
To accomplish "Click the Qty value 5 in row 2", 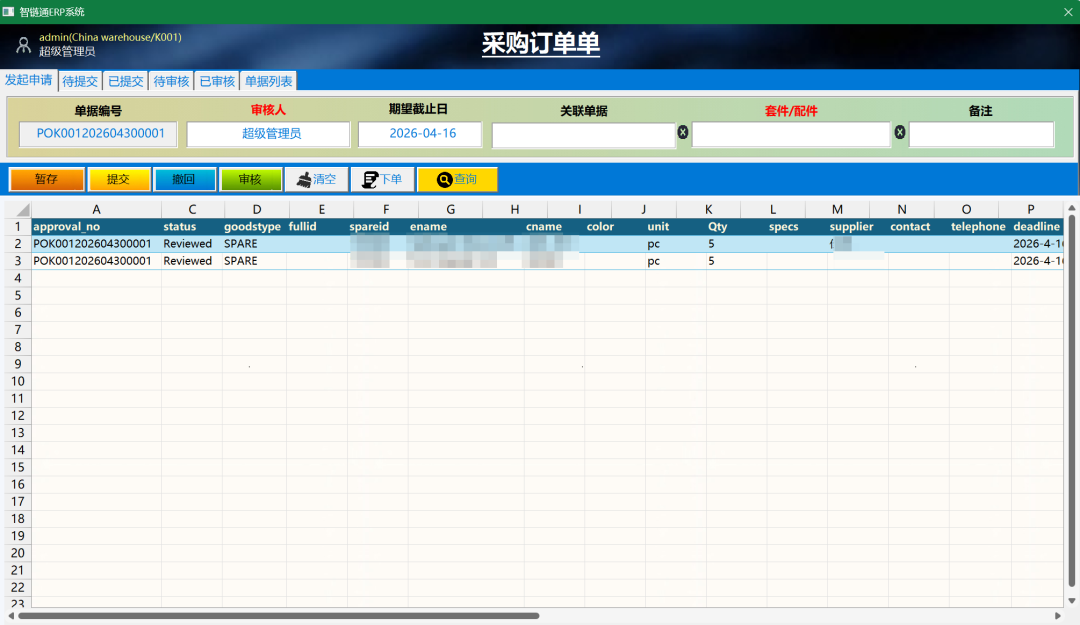I will (712, 243).
